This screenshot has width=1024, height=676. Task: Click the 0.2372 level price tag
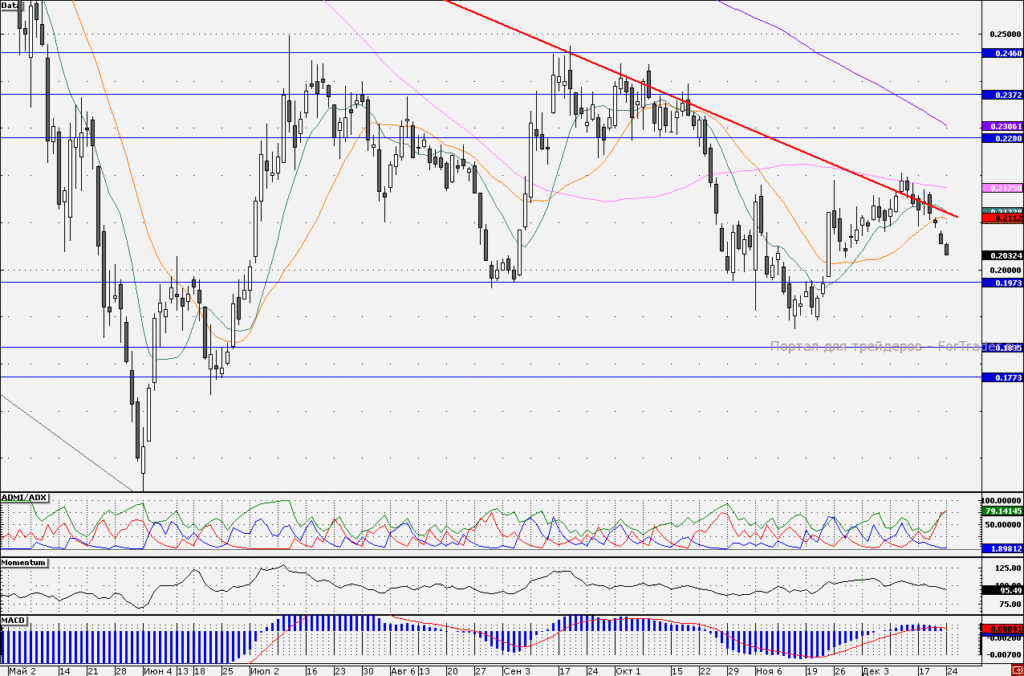pos(1002,95)
